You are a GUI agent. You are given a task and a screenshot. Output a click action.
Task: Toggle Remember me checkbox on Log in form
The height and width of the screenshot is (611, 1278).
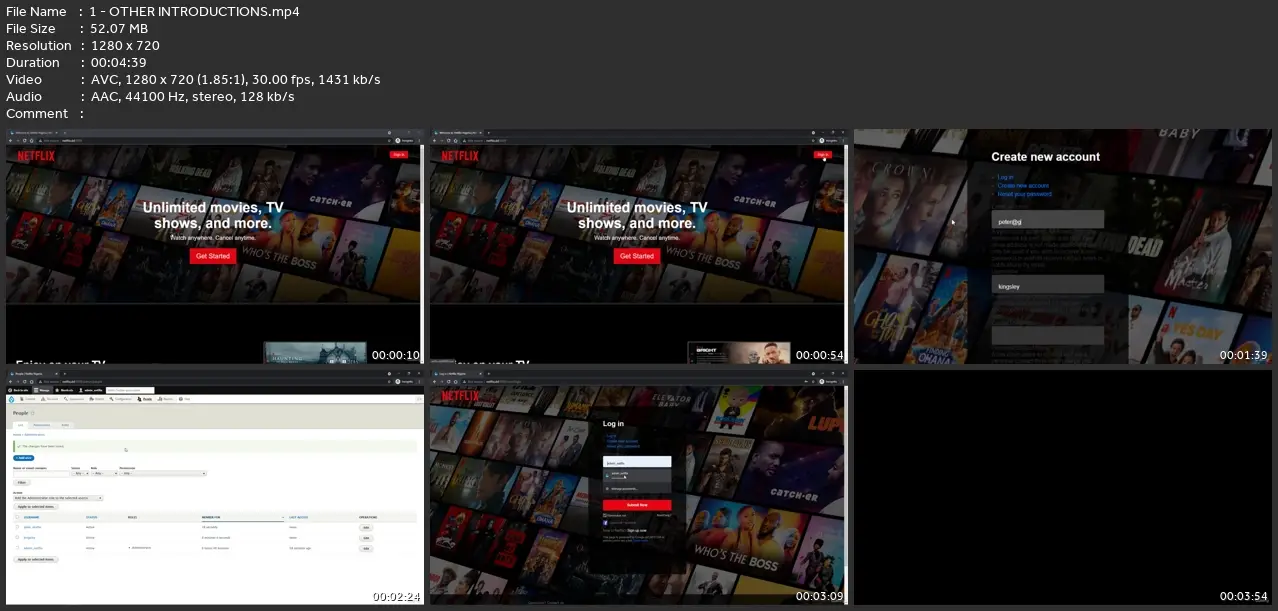[605, 515]
